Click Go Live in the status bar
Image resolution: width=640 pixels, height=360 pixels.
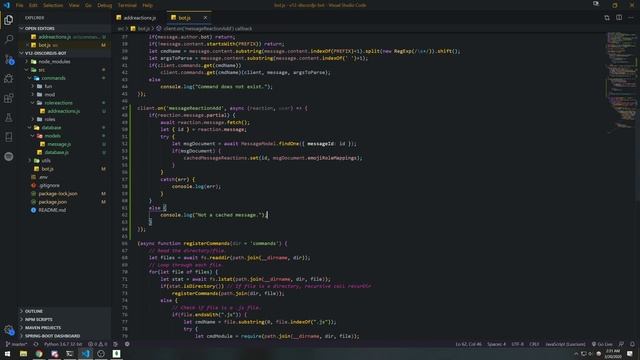point(602,344)
